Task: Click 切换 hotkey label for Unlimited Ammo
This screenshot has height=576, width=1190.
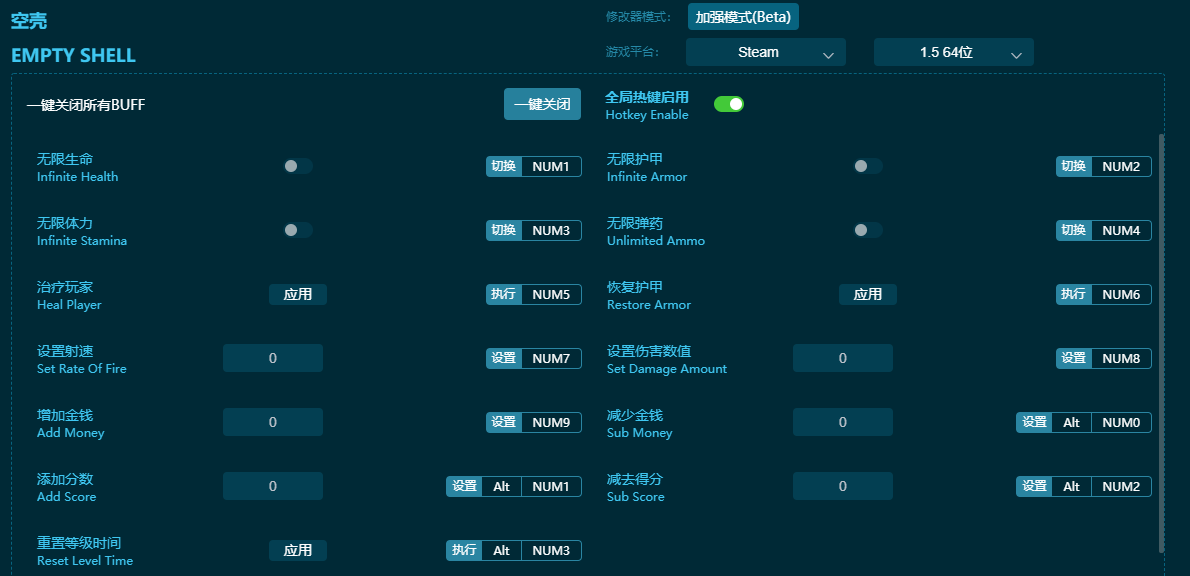Action: [x=1074, y=230]
